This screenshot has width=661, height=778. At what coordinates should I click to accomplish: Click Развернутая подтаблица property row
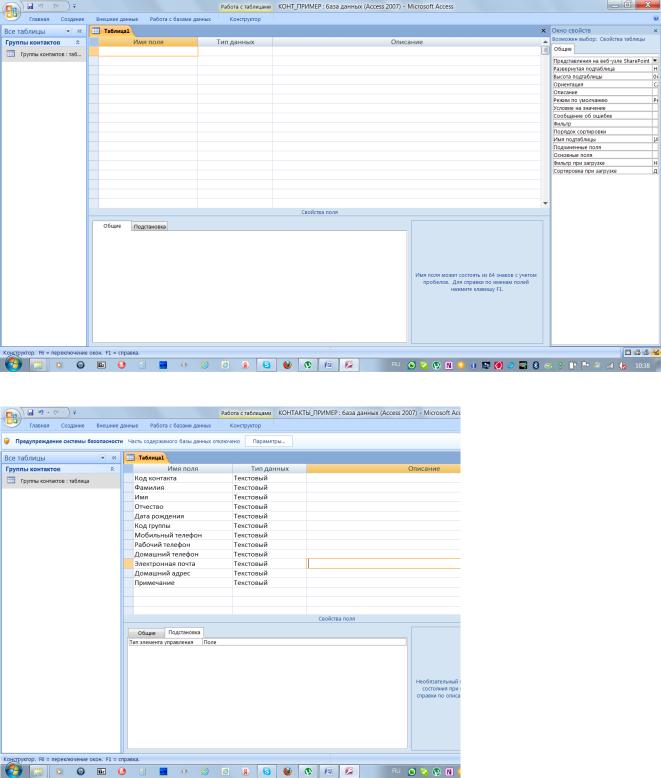click(605, 68)
